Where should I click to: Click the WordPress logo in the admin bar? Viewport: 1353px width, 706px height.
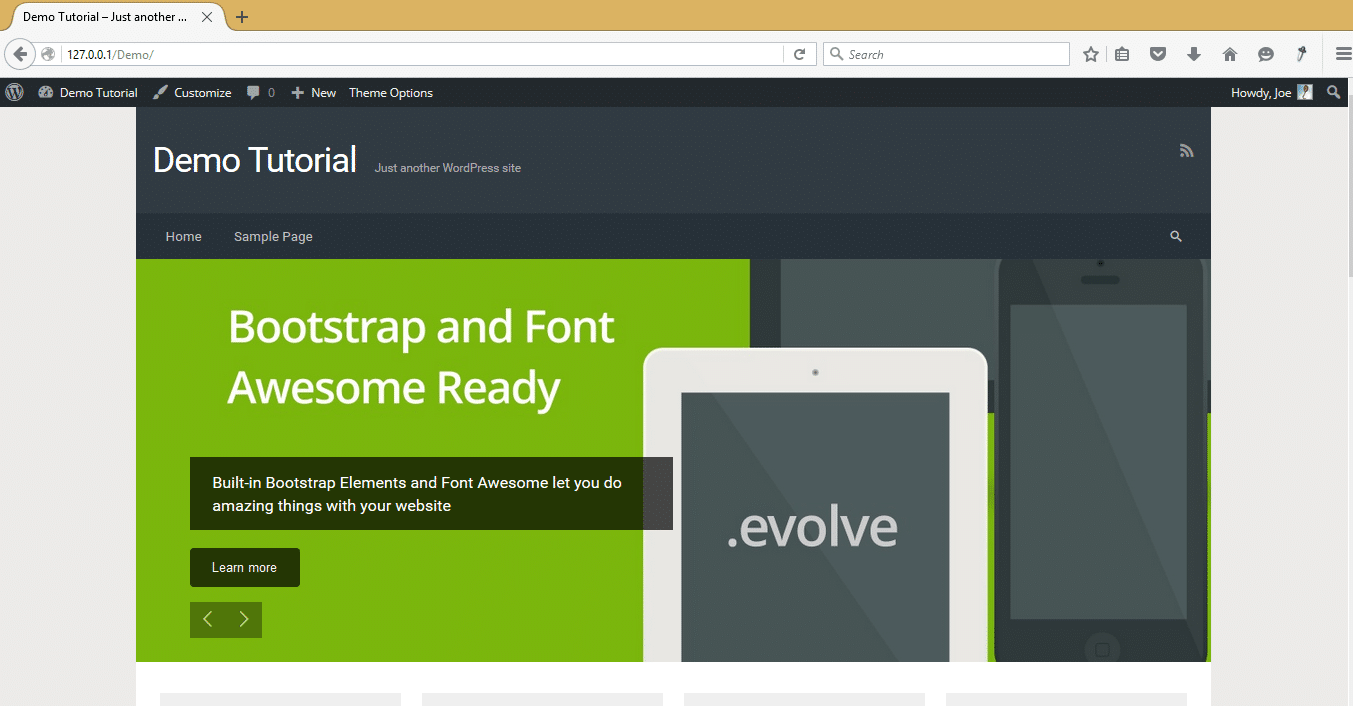14,92
